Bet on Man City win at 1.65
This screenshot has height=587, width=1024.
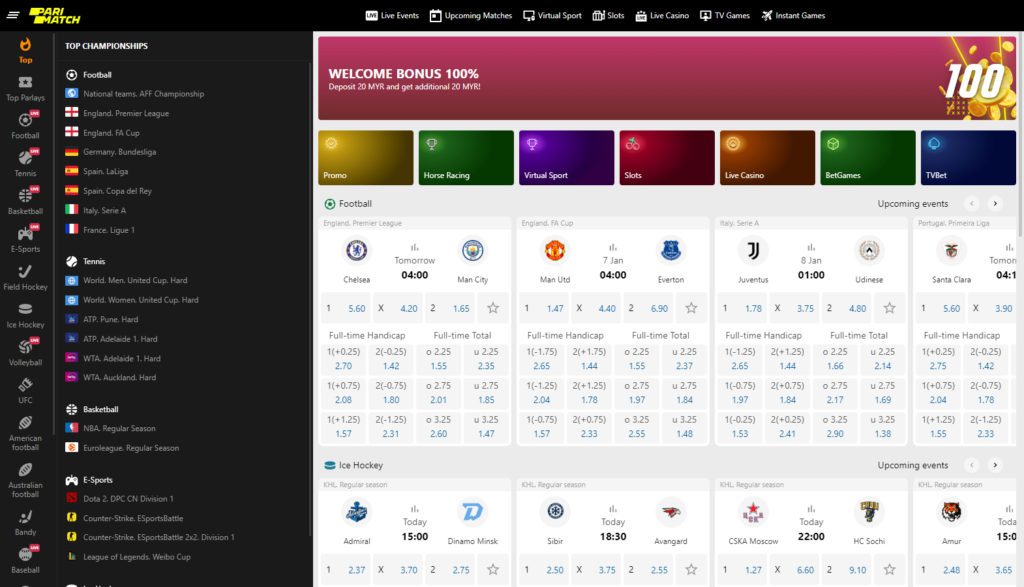click(450, 308)
